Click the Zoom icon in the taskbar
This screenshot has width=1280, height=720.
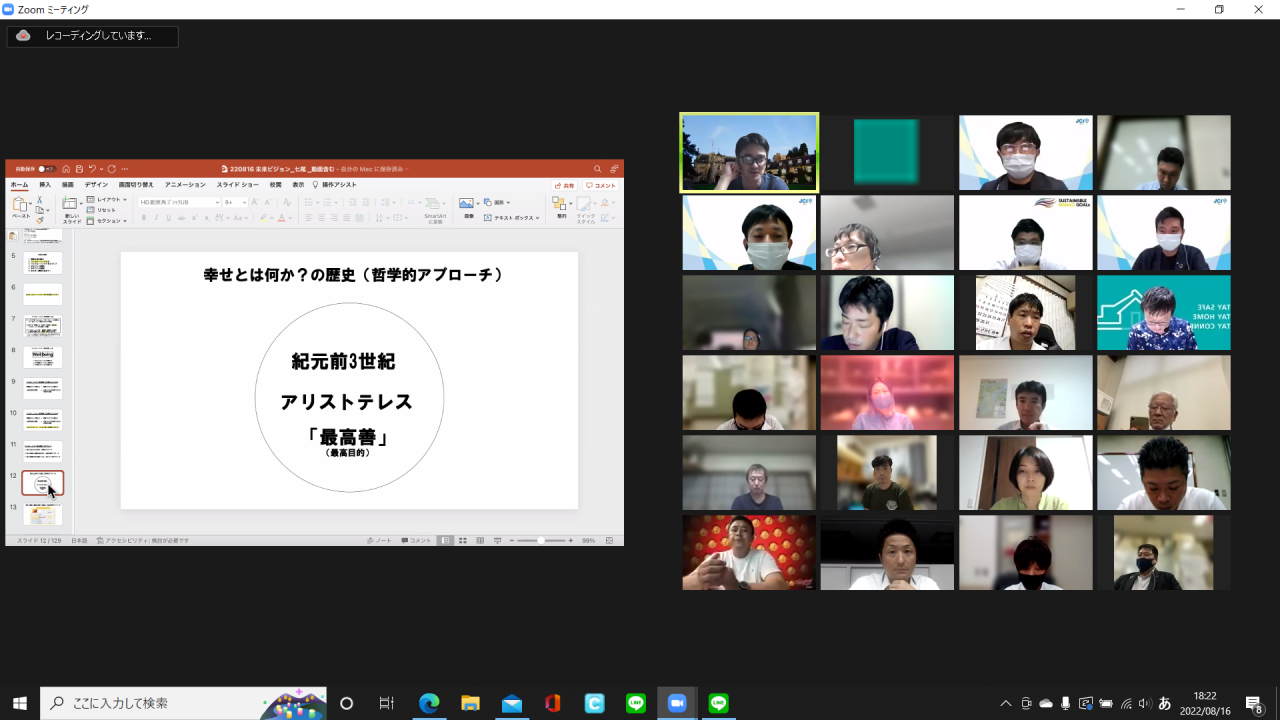coord(677,703)
